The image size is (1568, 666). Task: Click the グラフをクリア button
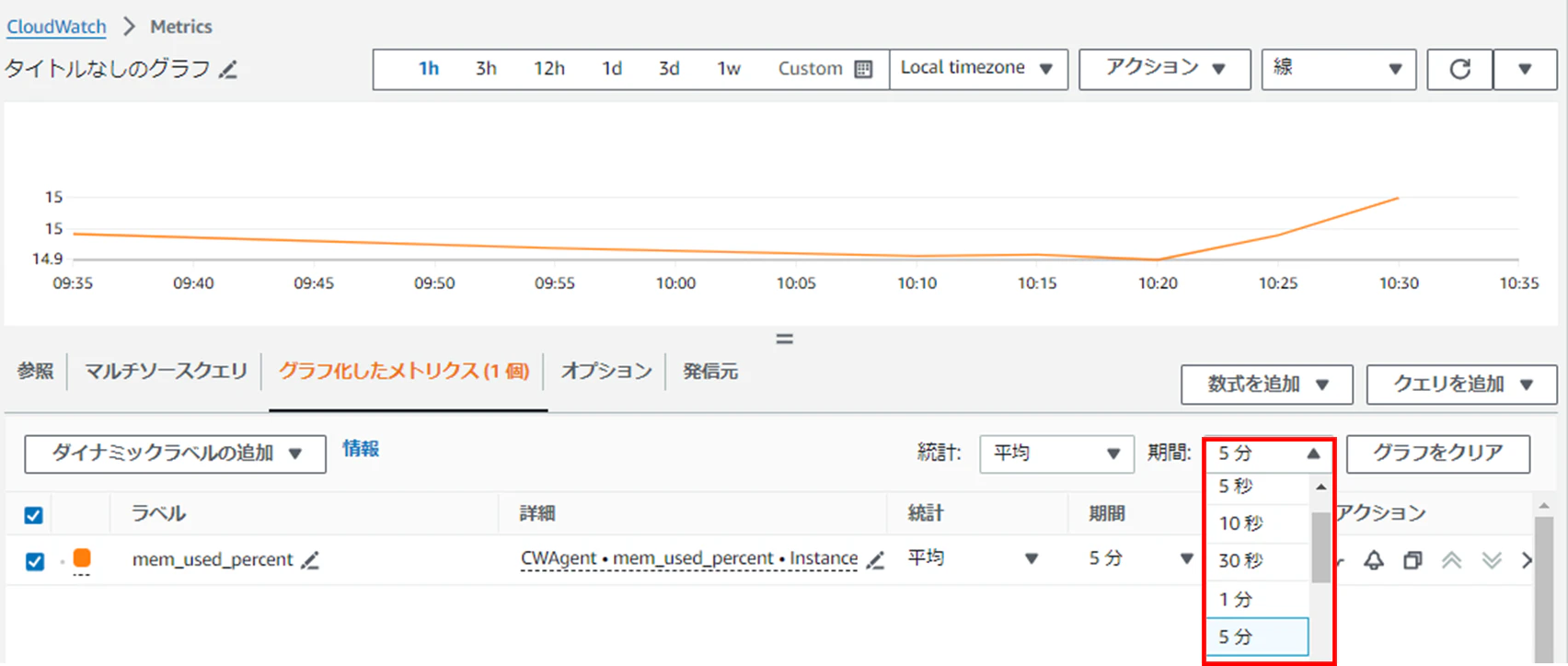[1437, 454]
